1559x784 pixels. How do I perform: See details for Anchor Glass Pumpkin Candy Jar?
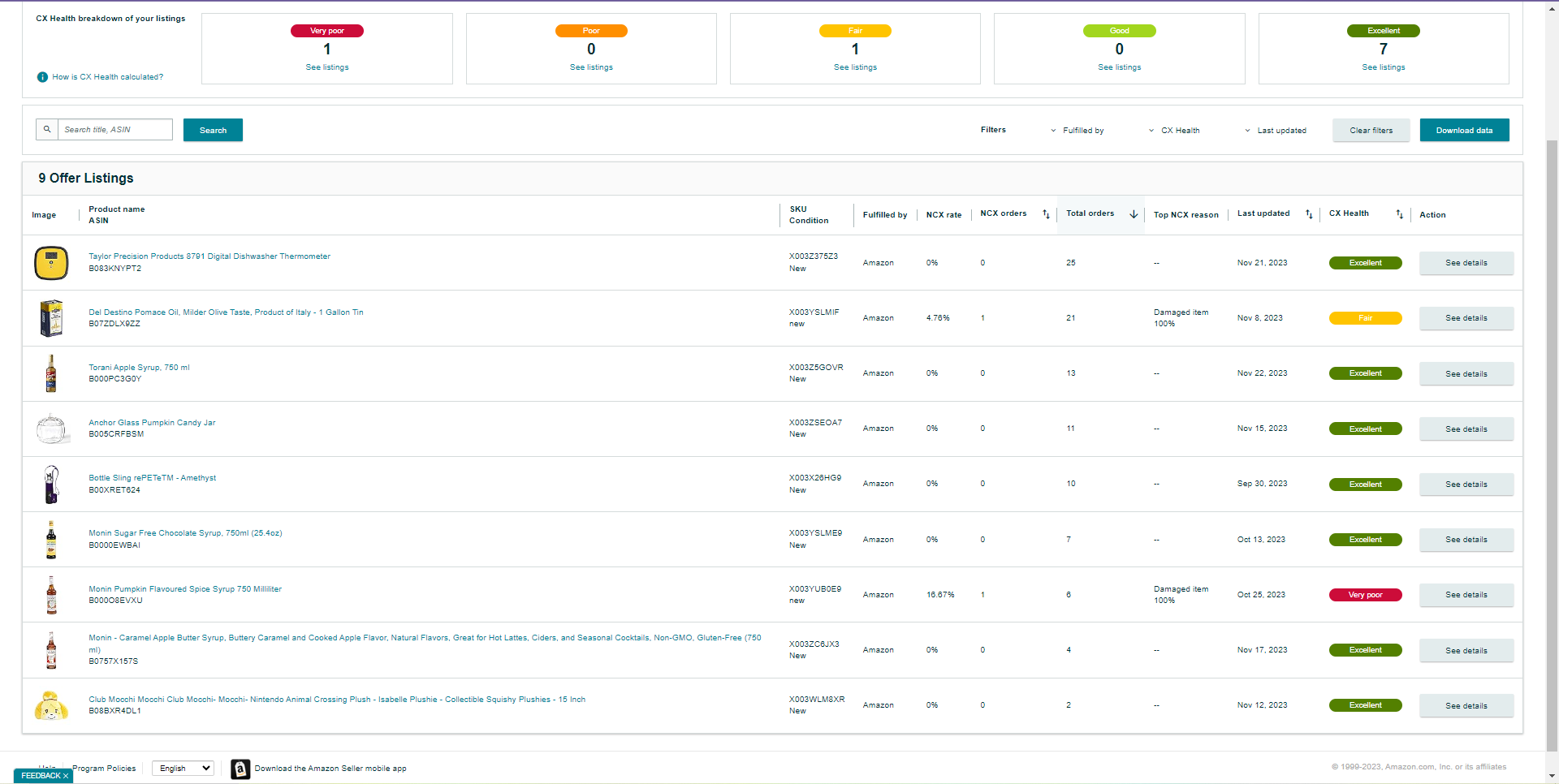(x=1466, y=429)
